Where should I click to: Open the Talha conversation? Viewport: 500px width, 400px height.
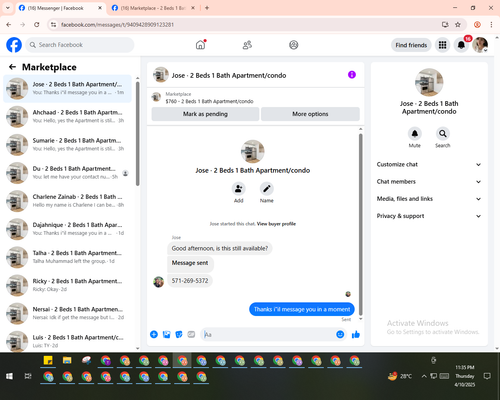tap(67, 257)
